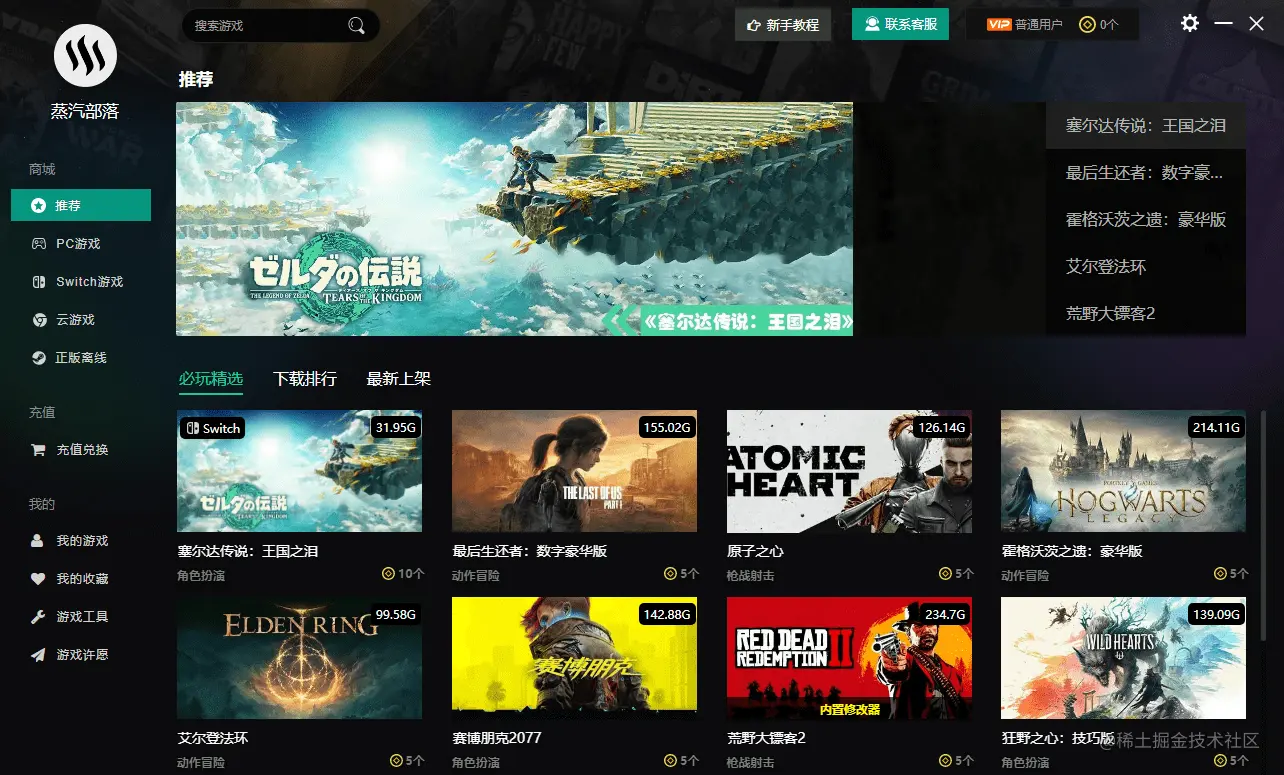
Task: Click the title 原子之心
Action: [755, 551]
